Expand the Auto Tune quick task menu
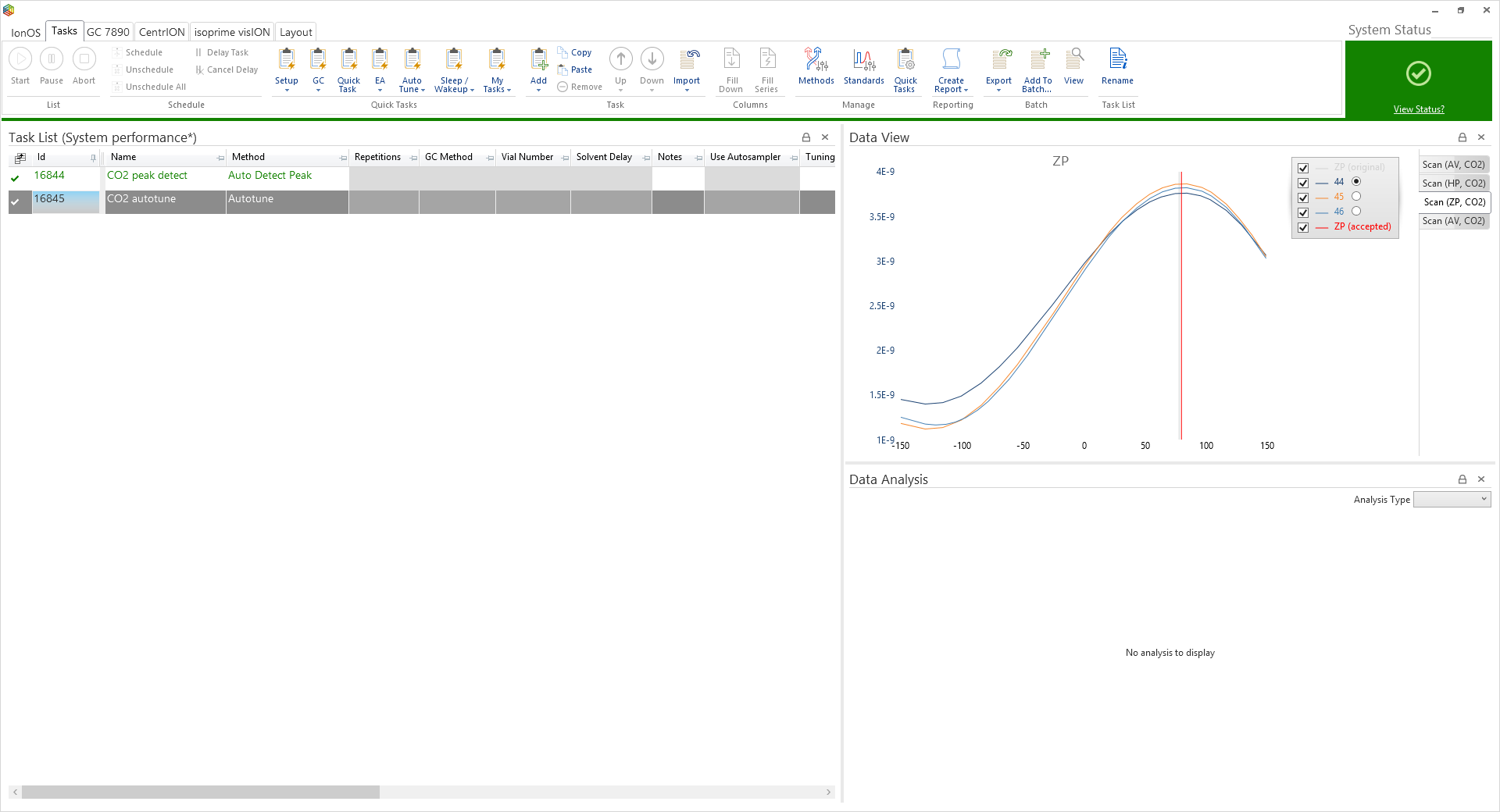1500x812 pixels. pos(412,84)
